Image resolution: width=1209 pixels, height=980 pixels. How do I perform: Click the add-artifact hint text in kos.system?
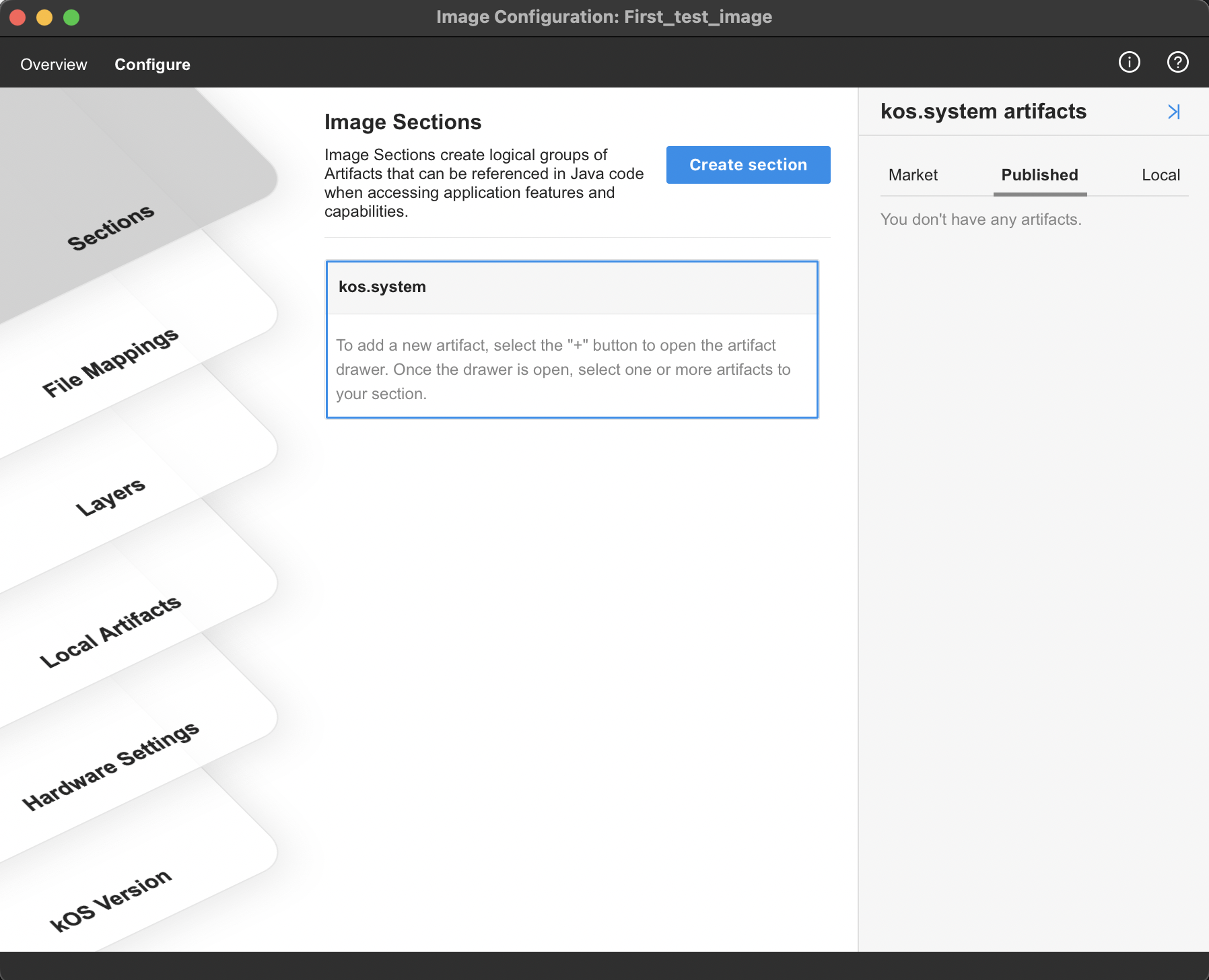563,370
